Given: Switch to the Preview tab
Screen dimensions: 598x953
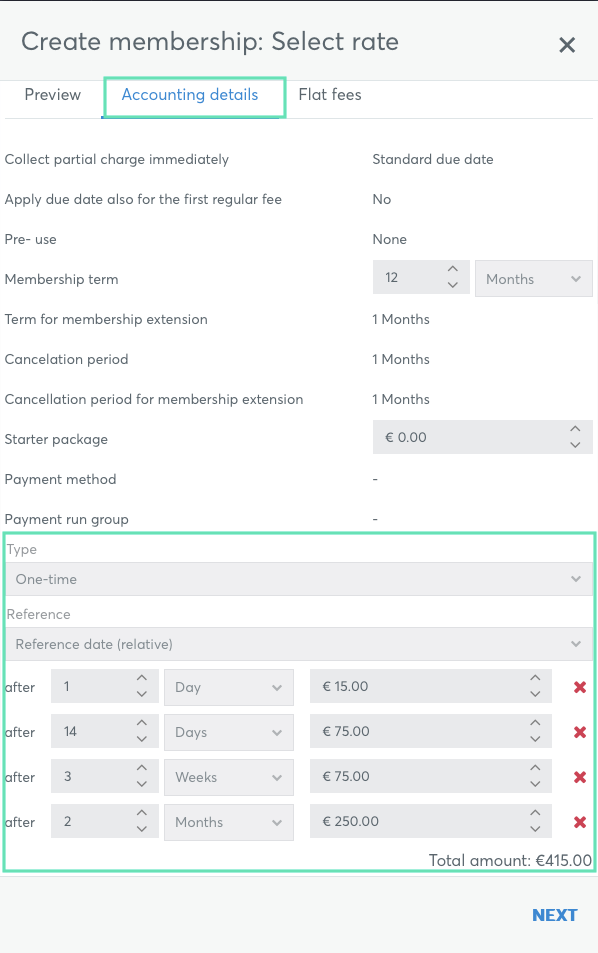Looking at the screenshot, I should pyautogui.click(x=53, y=95).
